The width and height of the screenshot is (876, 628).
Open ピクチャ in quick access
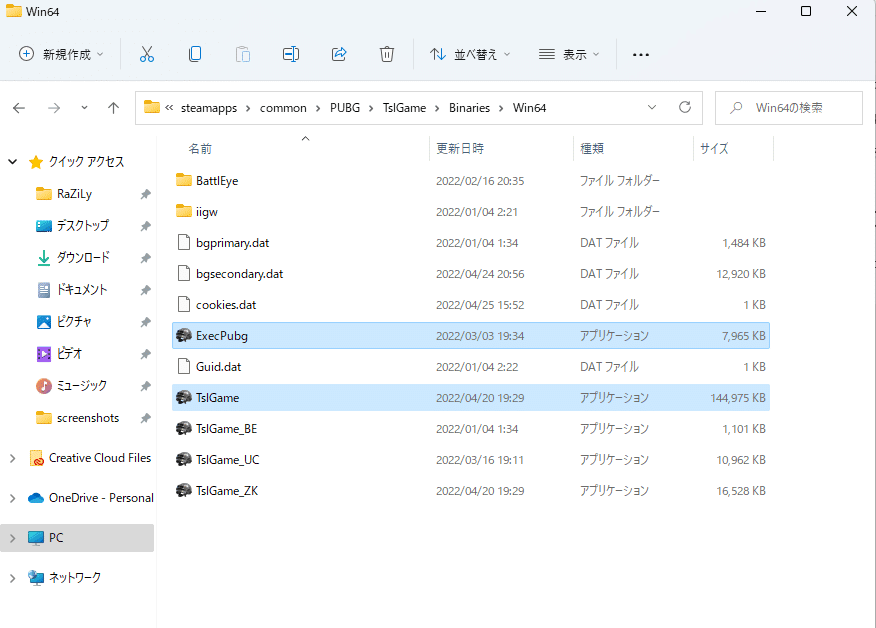point(74,322)
